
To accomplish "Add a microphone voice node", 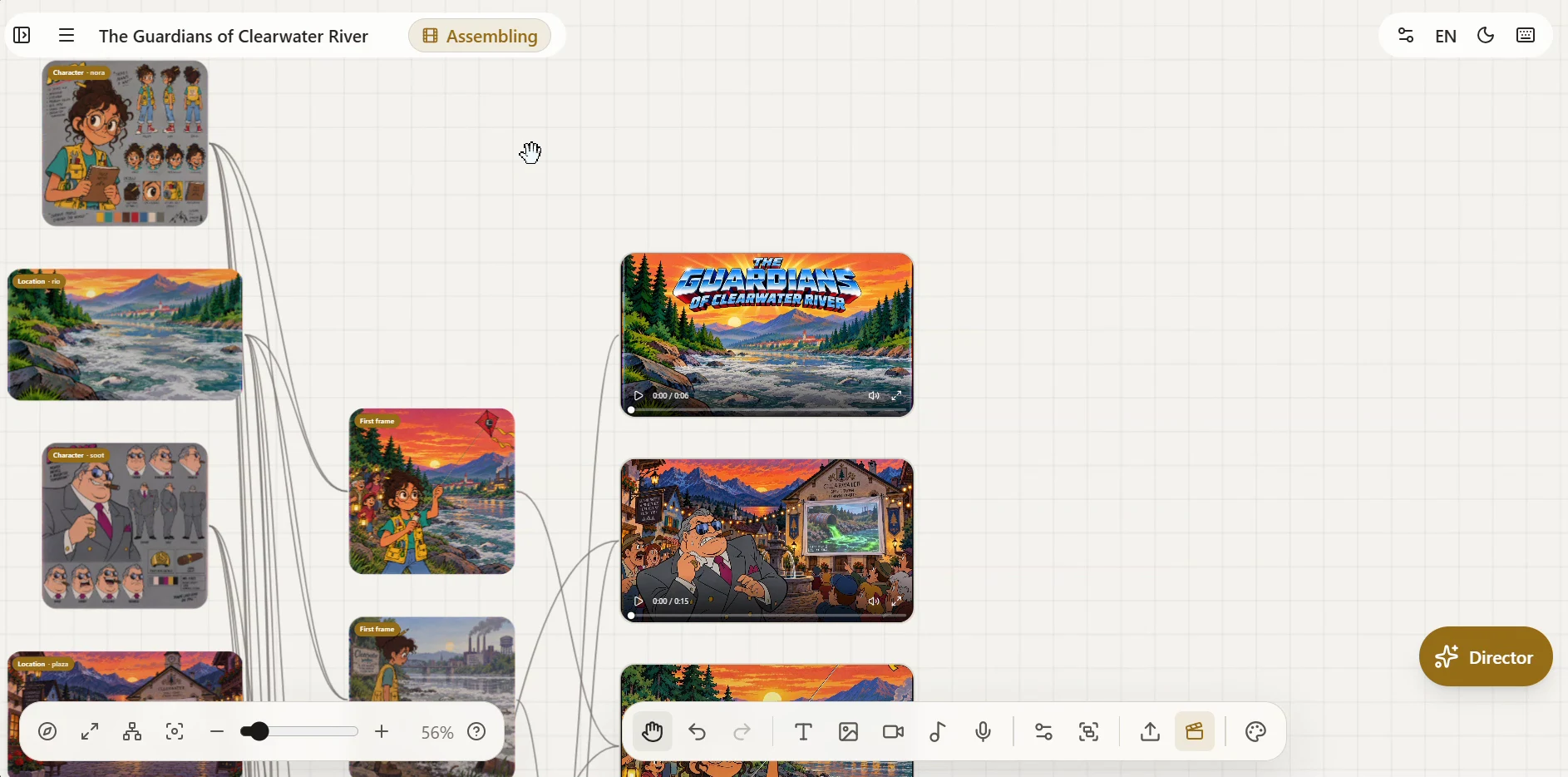I will pos(984,732).
